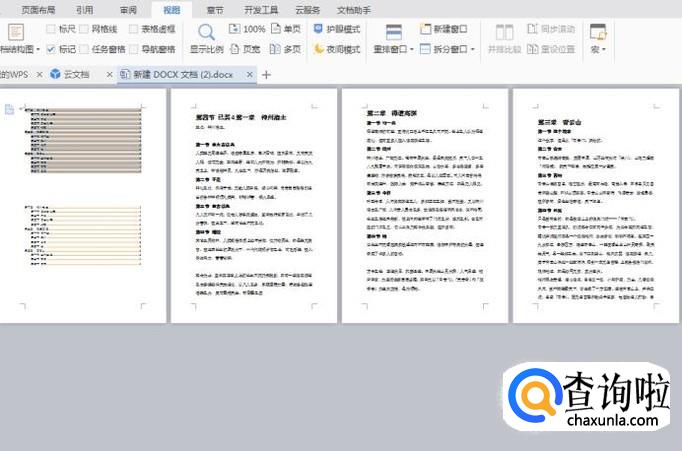Screen dimensions: 682x451
Task: Turn on 夜间模式 night mode
Action: pos(335,48)
